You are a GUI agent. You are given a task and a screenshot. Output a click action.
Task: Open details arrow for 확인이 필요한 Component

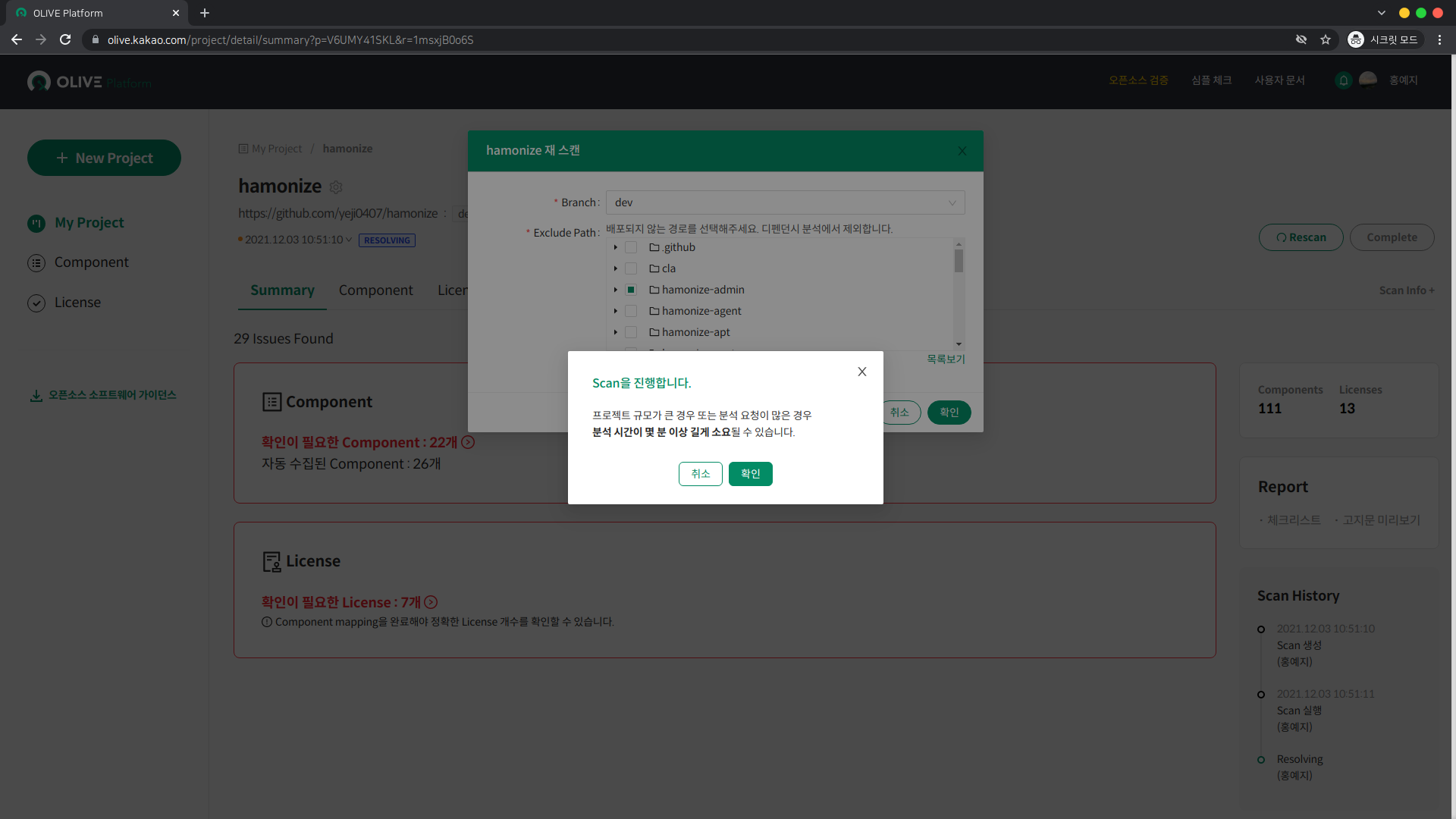468,442
